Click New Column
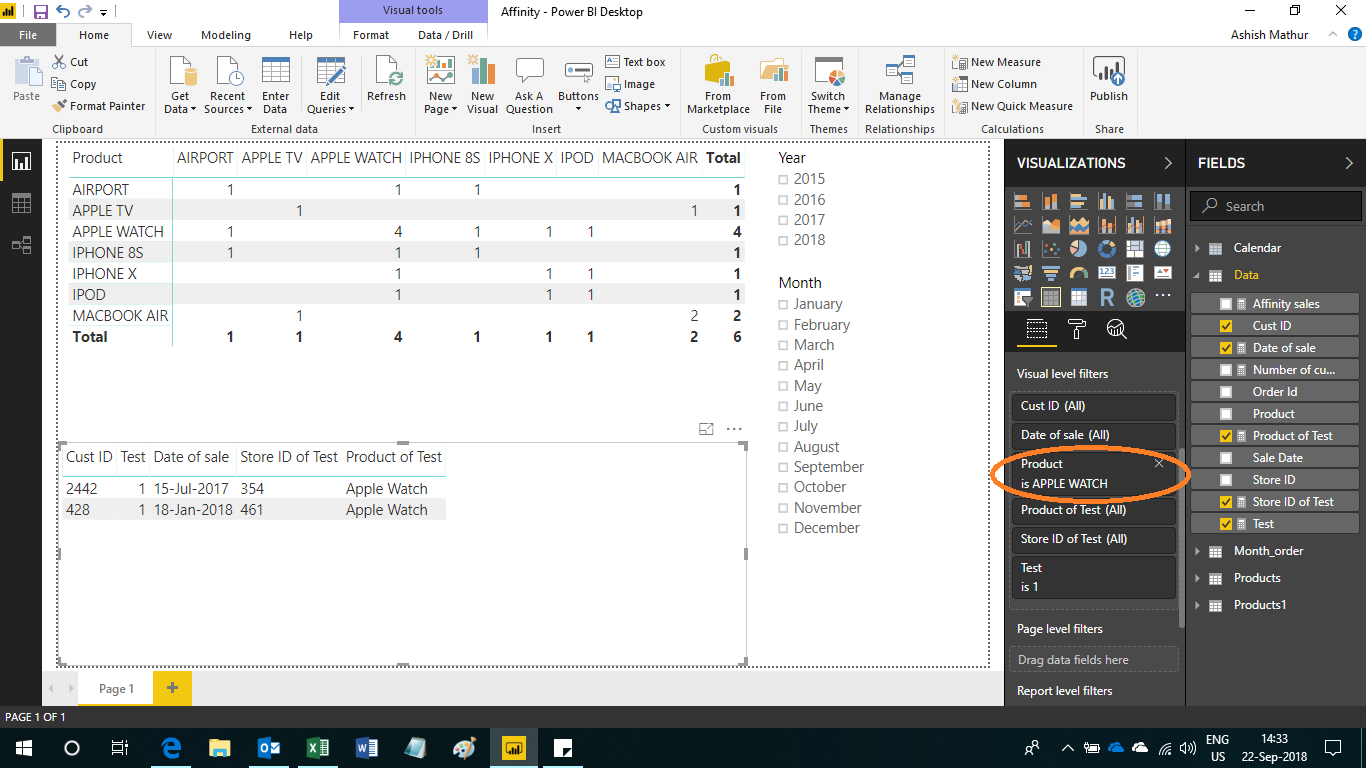1366x768 pixels. 994,84
